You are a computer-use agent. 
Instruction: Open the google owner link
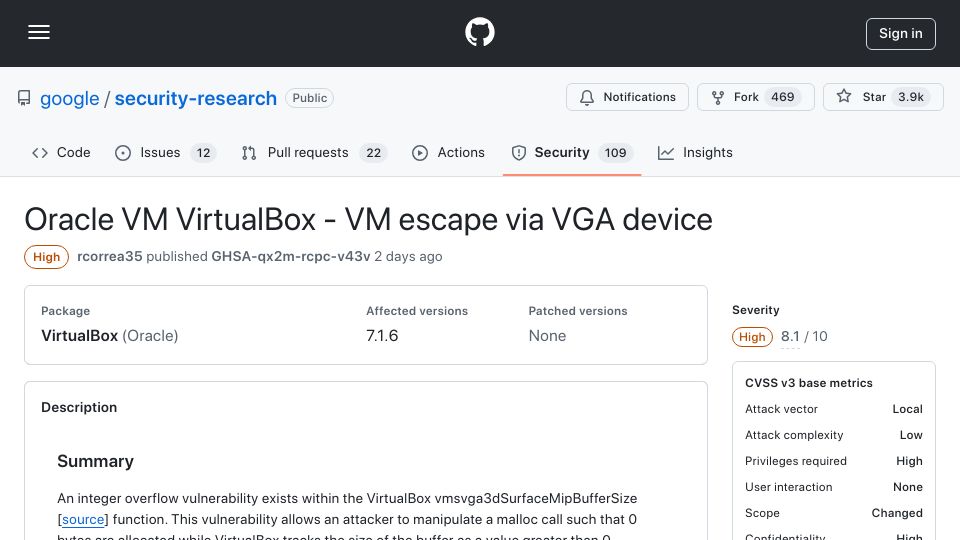69,98
